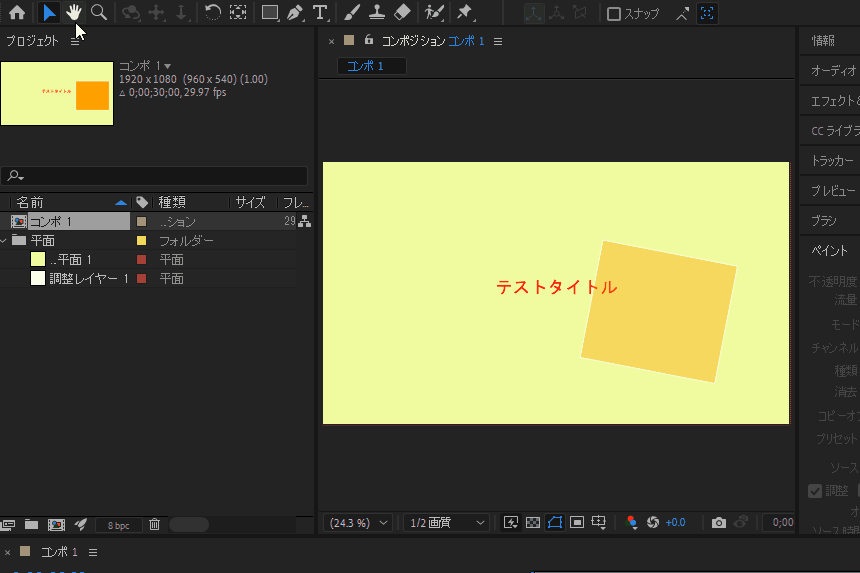The width and height of the screenshot is (860, 573).
Task: Toggle Fast Previews lightning button
Action: [511, 523]
